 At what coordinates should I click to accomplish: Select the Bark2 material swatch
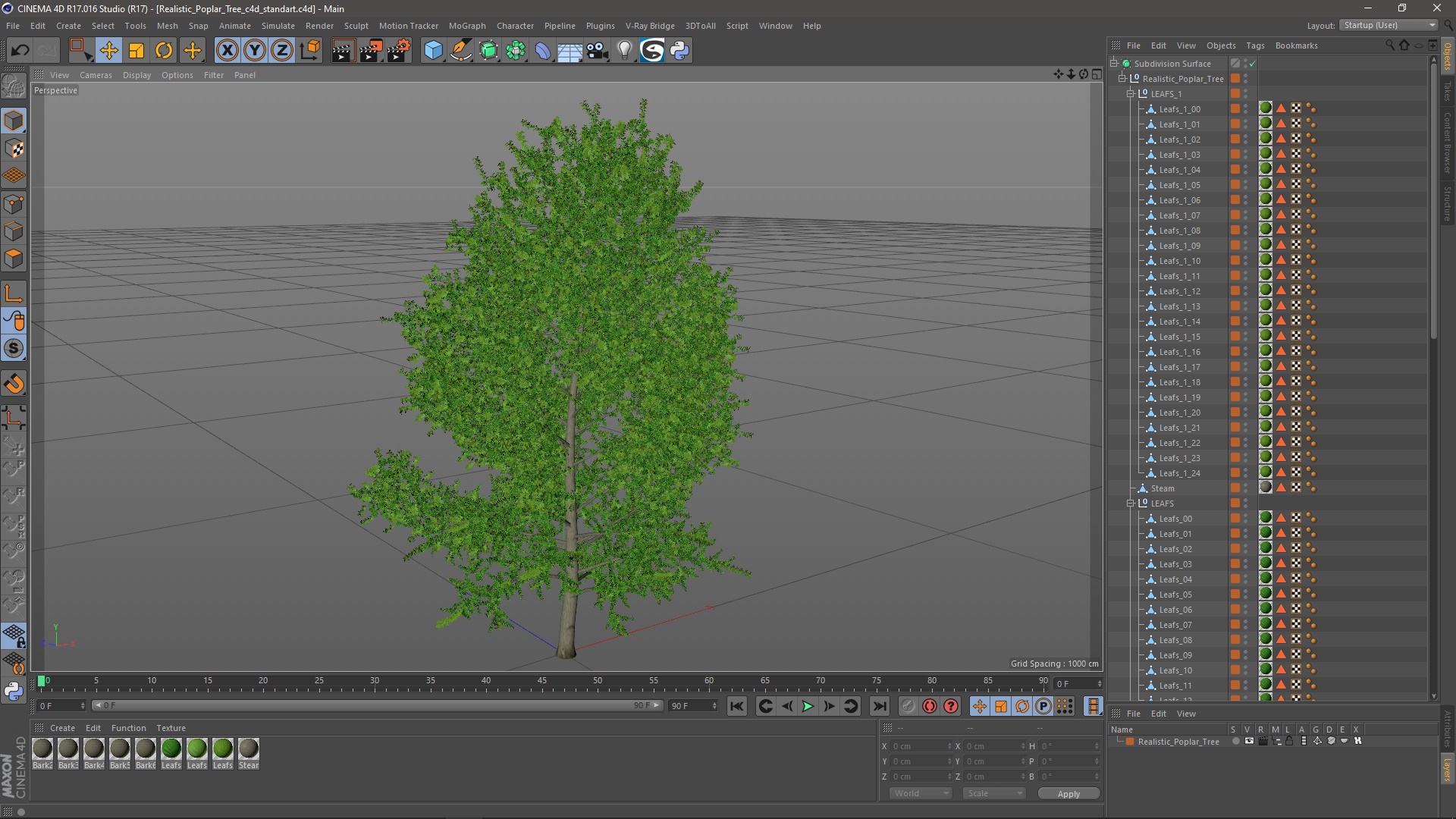[x=42, y=753]
